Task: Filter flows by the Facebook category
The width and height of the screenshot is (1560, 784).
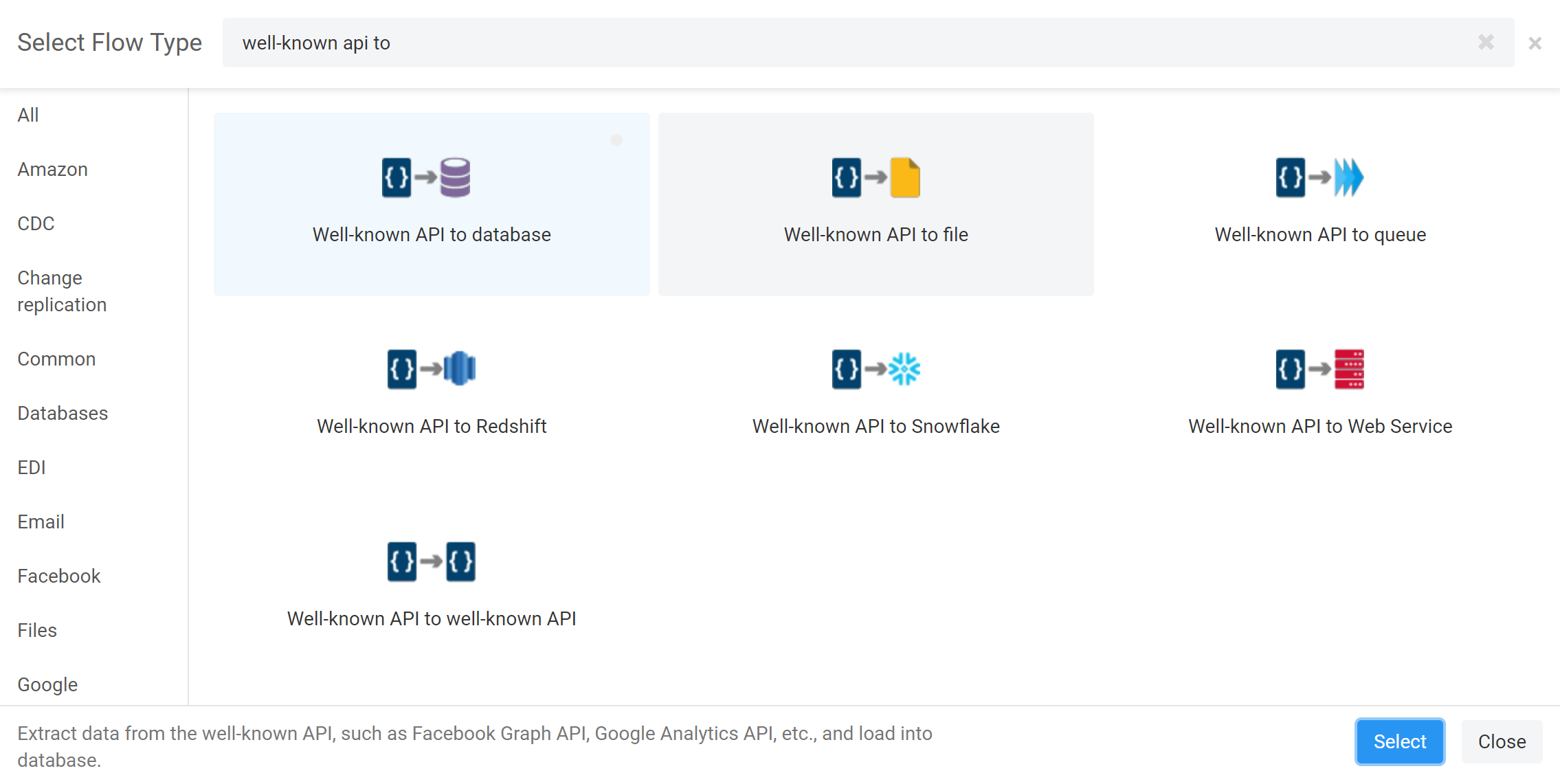Action: pos(59,576)
